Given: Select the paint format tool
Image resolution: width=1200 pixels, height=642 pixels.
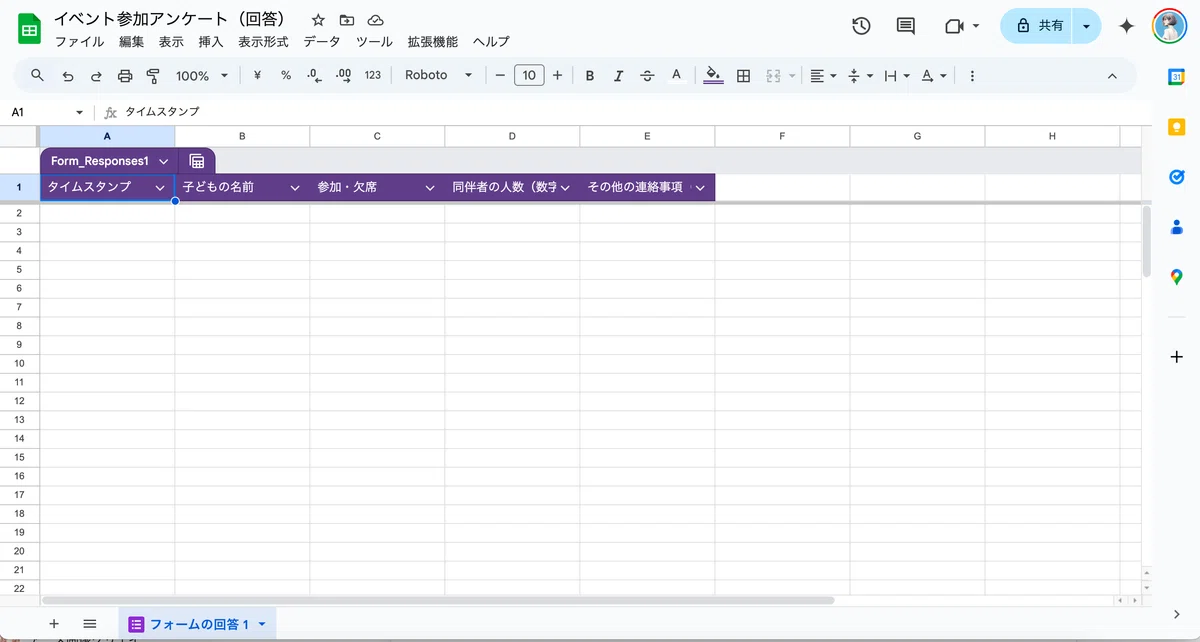Looking at the screenshot, I should [153, 75].
